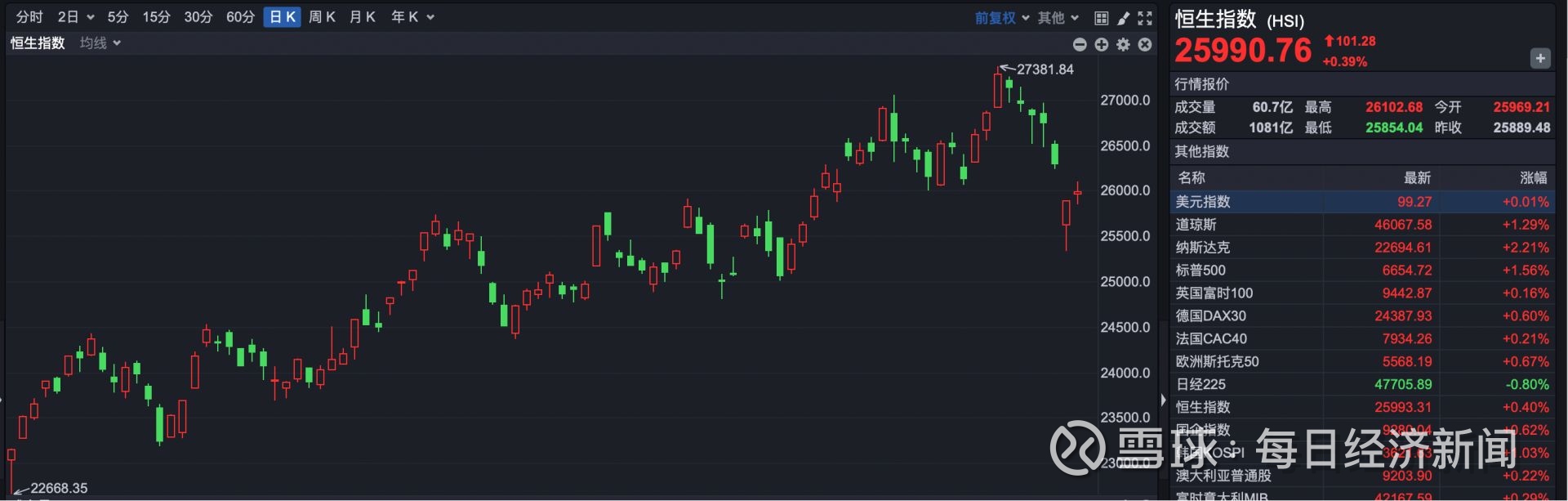The height and width of the screenshot is (501, 1568).
Task: Click the 昨收 value 25889.48
Action: [1521, 127]
